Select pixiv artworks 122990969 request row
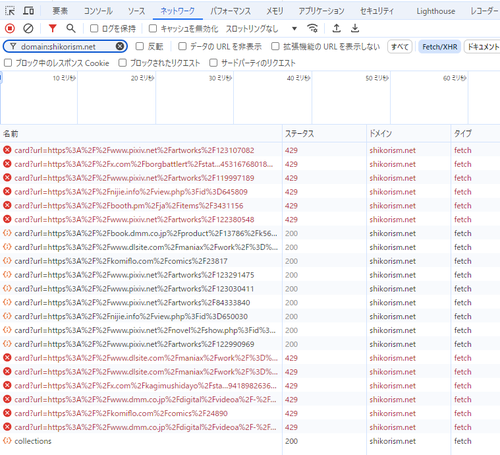This screenshot has height=455, width=500. [250, 344]
